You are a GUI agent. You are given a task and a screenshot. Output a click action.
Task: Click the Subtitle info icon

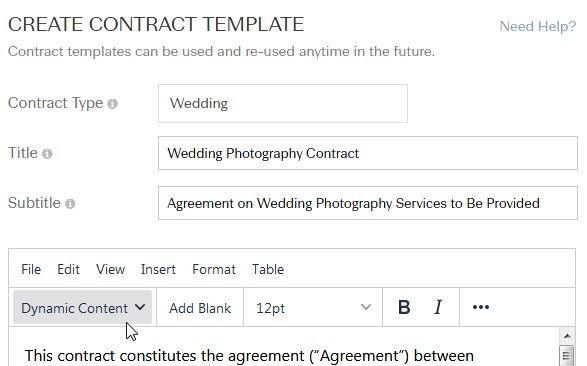click(x=70, y=204)
